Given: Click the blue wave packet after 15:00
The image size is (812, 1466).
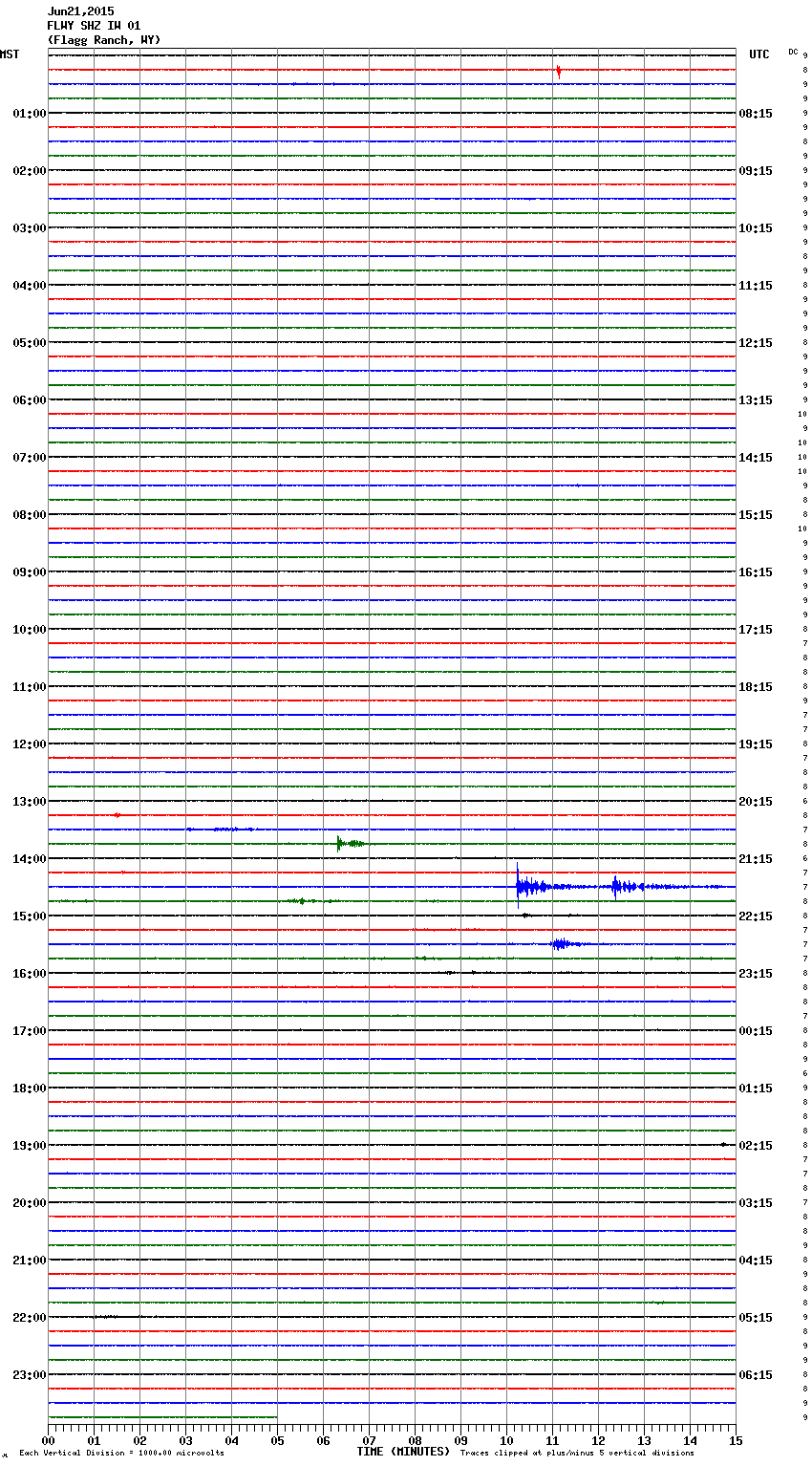Looking at the screenshot, I should pos(562,944).
